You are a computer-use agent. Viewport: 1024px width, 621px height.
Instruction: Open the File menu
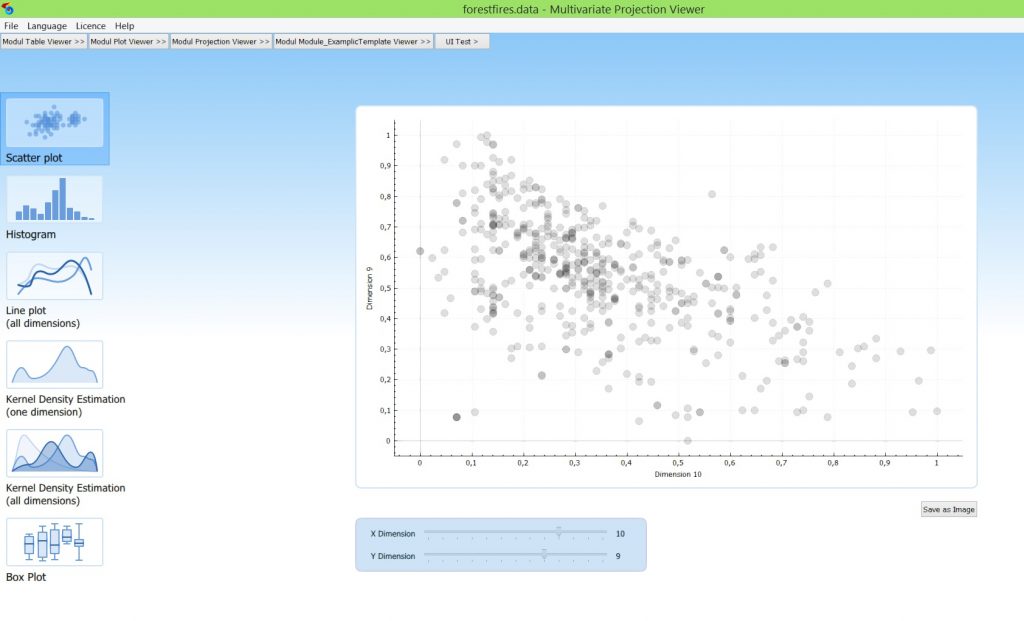click(11, 25)
